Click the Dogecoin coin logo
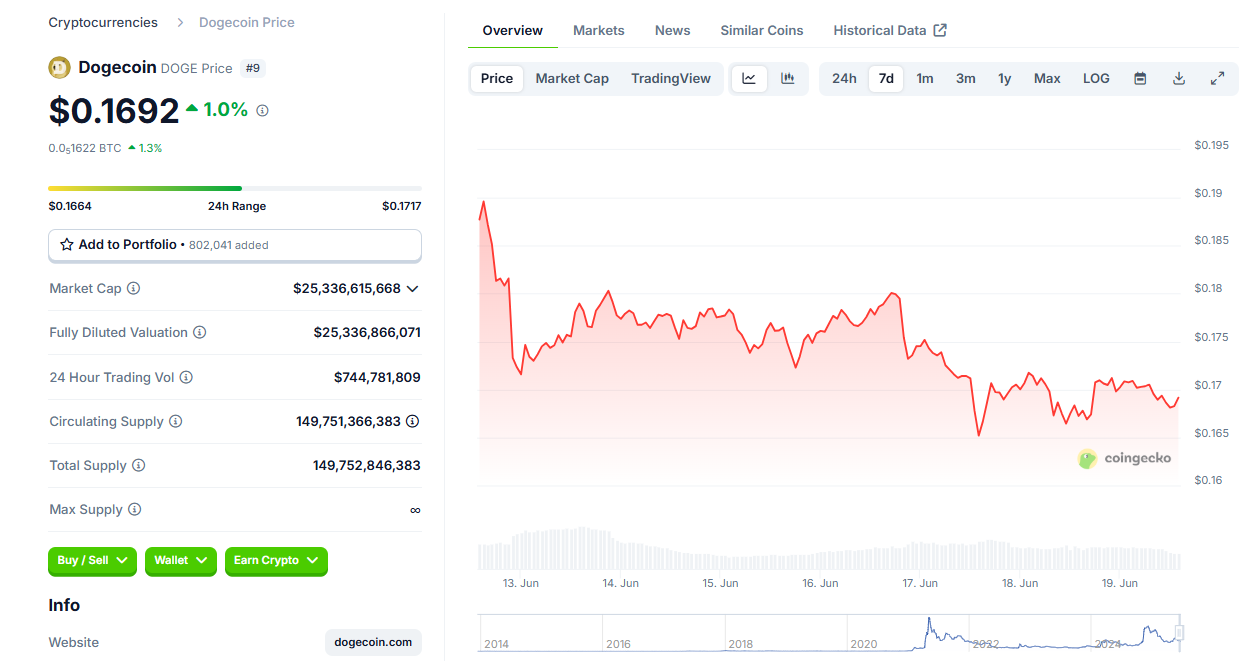This screenshot has height=661, width=1244. [59, 68]
